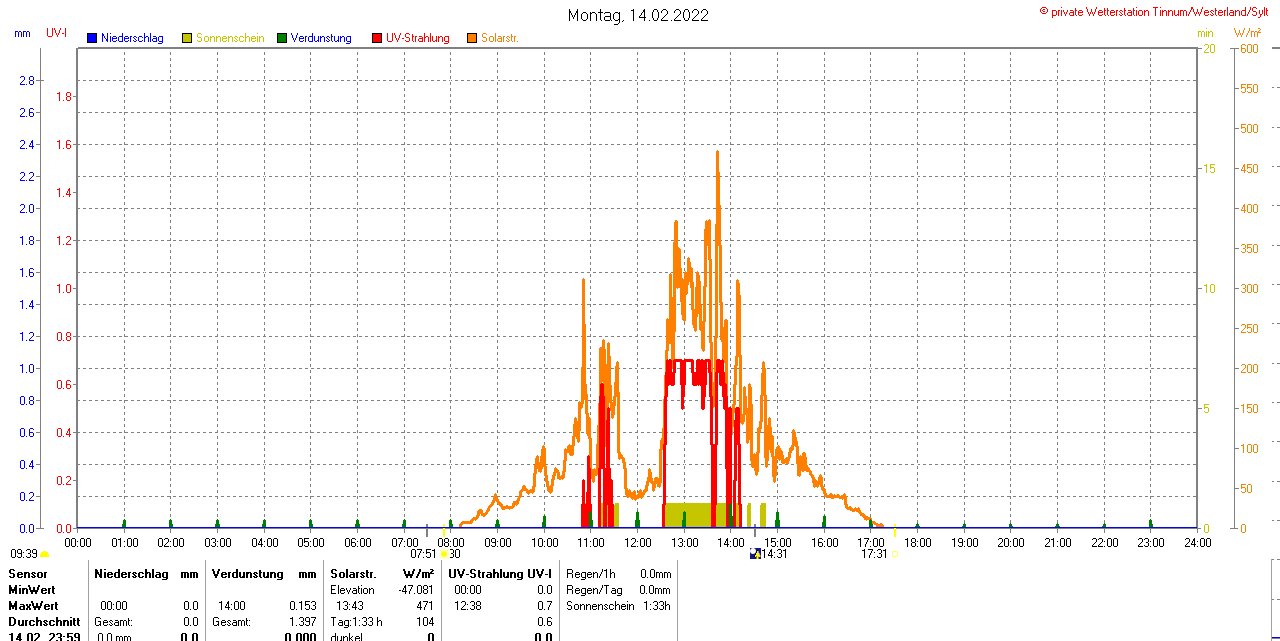Image resolution: width=1280 pixels, height=641 pixels.
Task: Click the green Verdunstung legend square
Action: [282, 38]
